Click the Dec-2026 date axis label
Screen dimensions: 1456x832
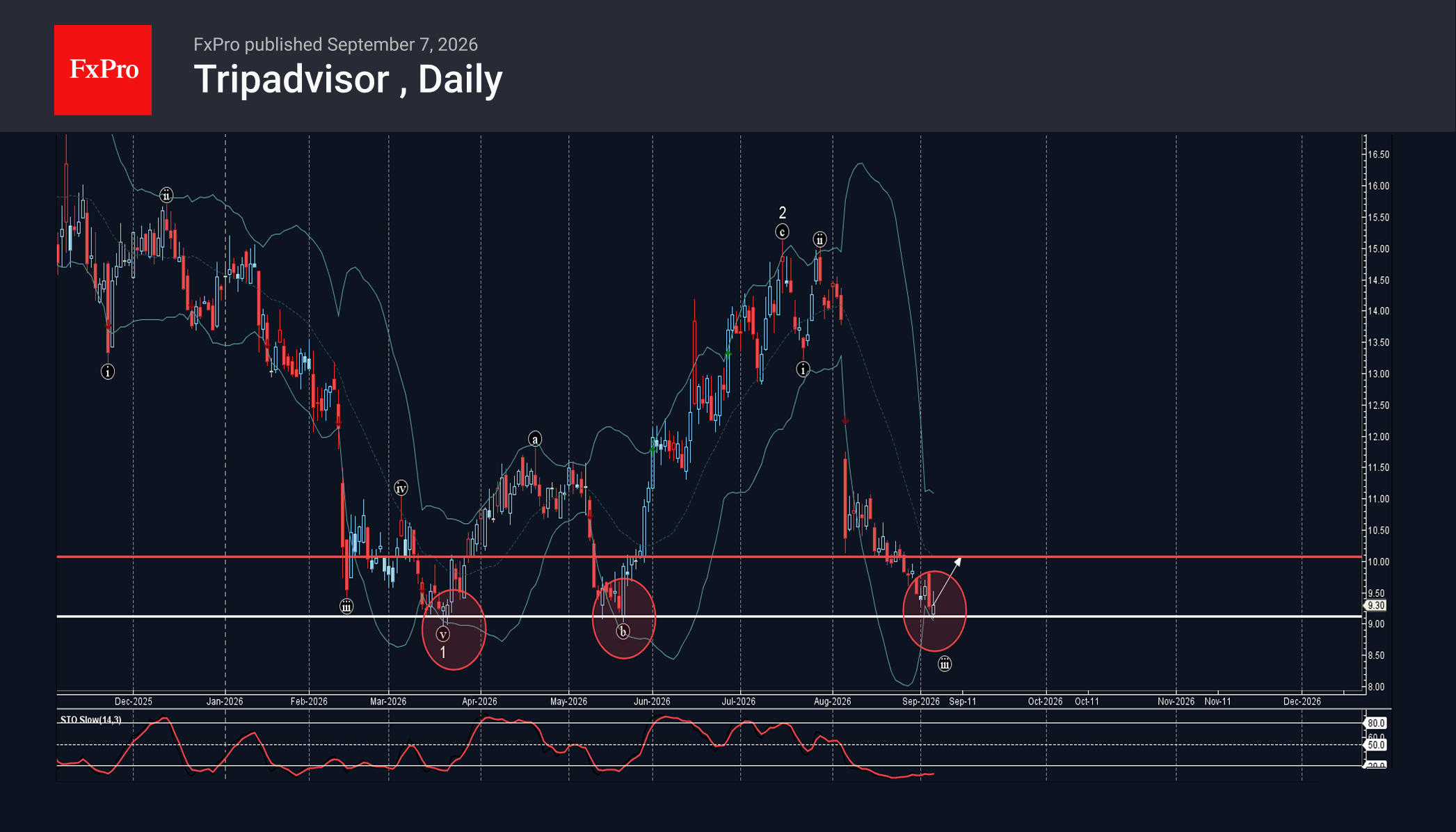click(x=1302, y=701)
